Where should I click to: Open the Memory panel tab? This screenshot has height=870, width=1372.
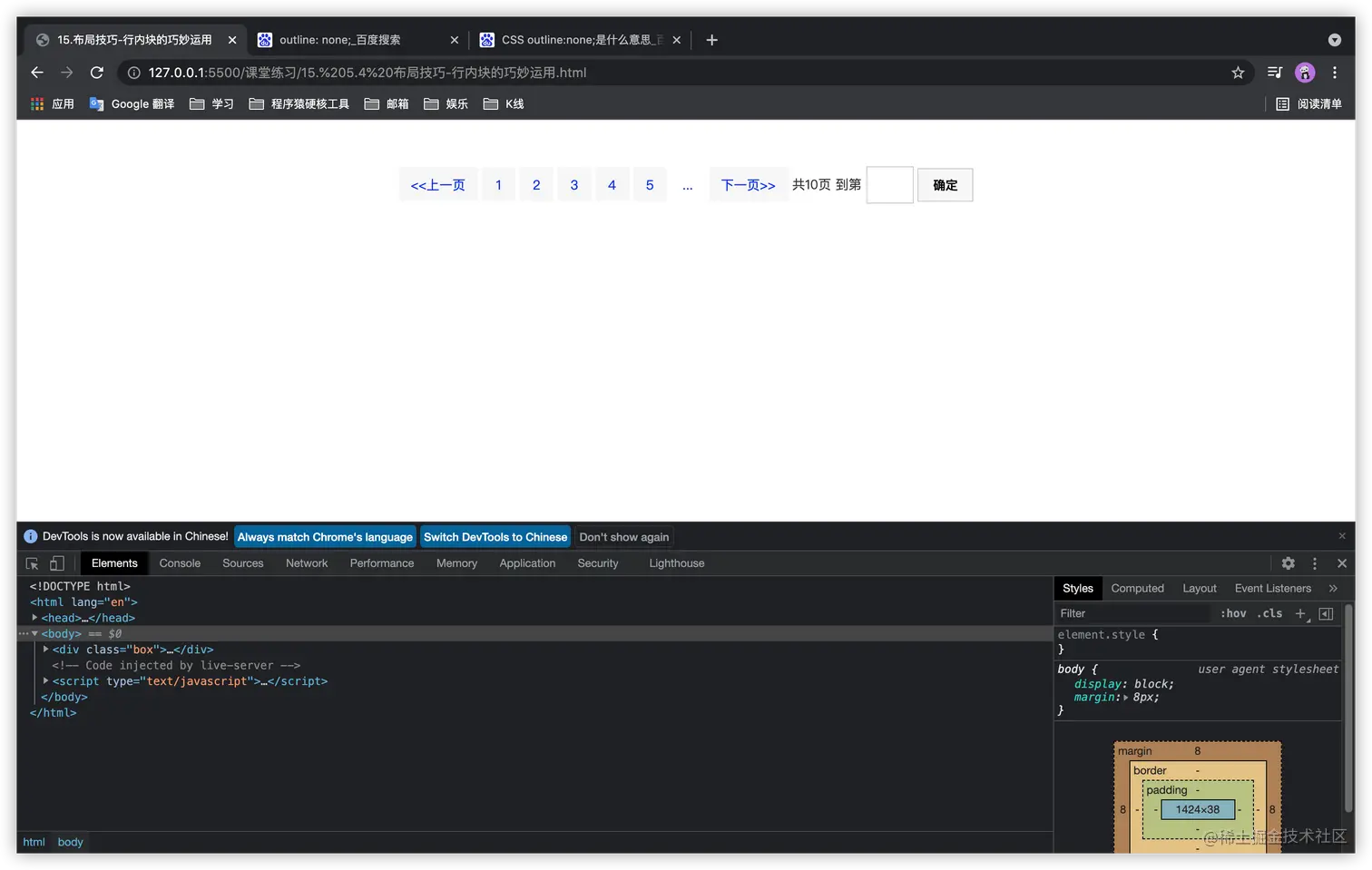456,563
